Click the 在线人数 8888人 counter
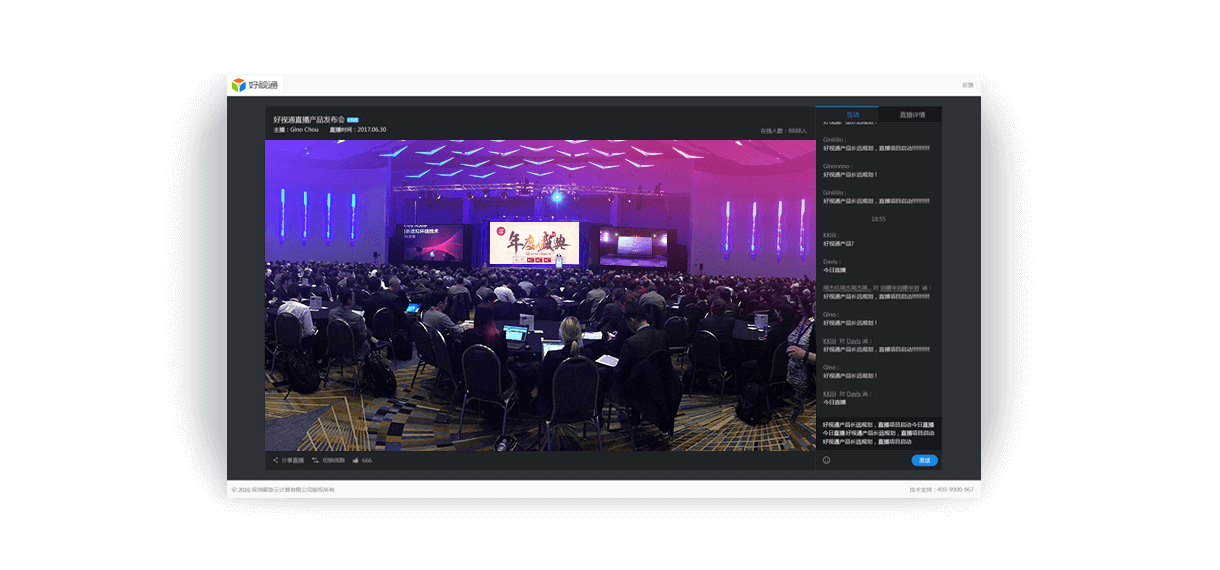 [x=783, y=131]
